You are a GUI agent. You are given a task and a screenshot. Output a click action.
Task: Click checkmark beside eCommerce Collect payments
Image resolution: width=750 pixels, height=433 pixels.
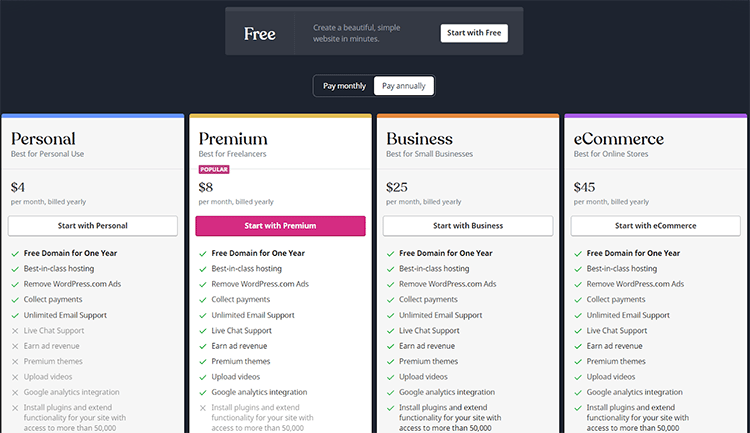[x=578, y=300]
